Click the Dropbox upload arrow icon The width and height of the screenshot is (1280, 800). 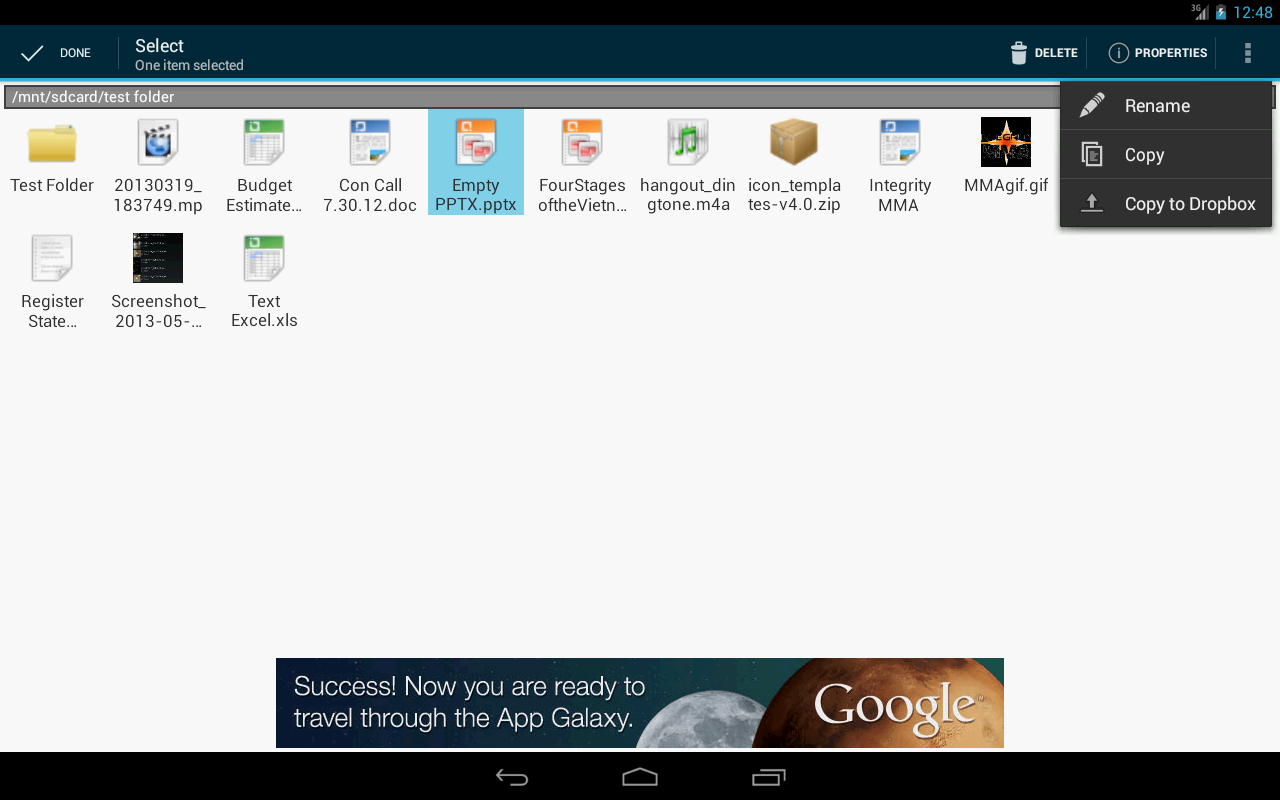[x=1092, y=203]
